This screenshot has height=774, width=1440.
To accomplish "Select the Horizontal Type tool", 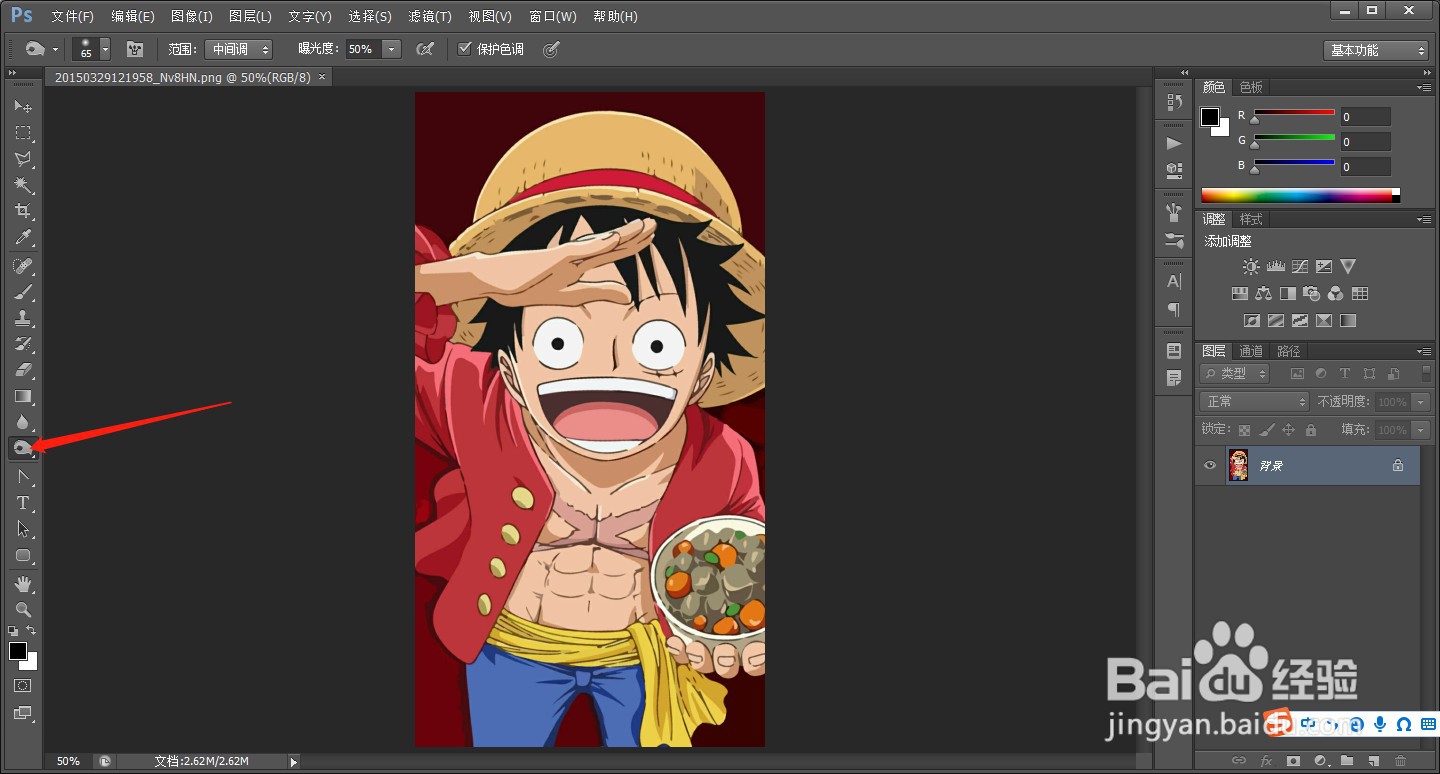I will point(23,503).
